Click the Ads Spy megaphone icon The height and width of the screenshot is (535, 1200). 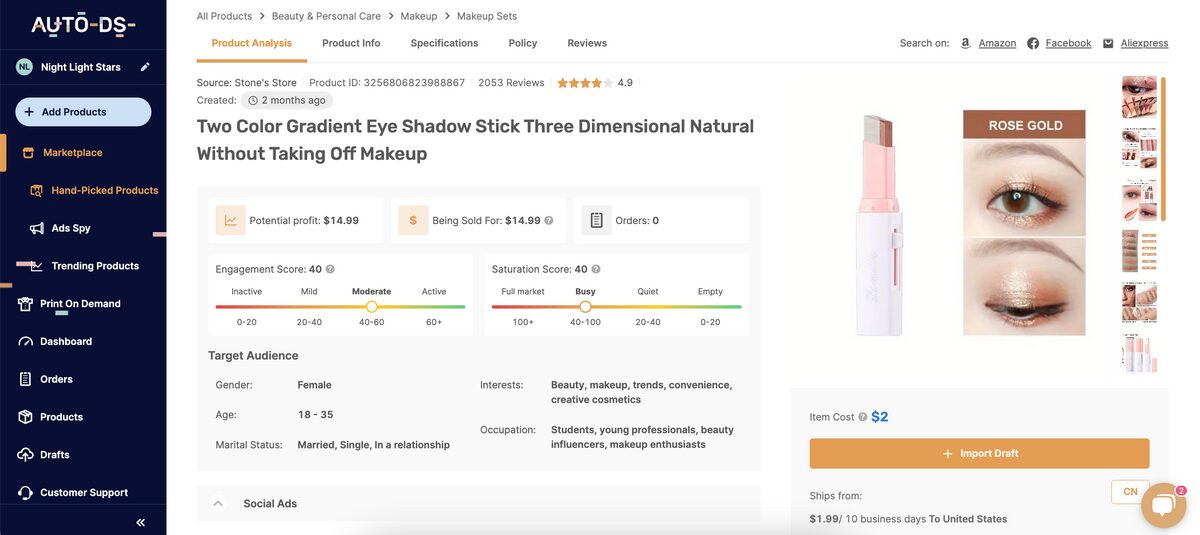point(36,228)
